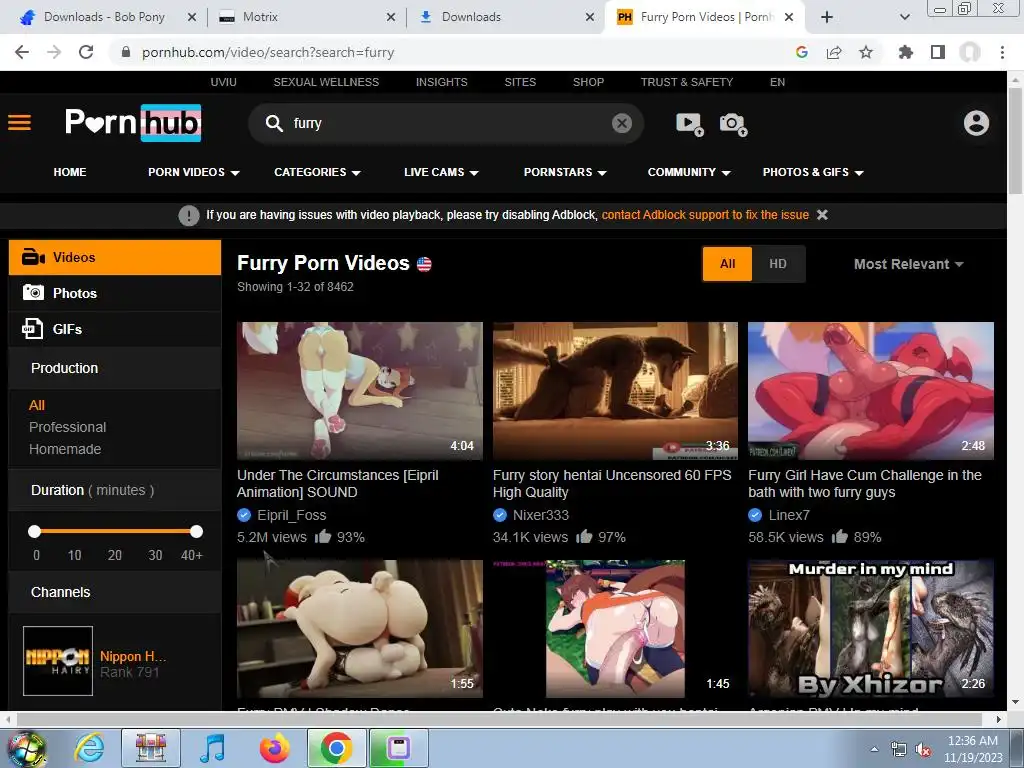Image resolution: width=1024 pixels, height=768 pixels.
Task: Click the right duration slider handle
Action: tap(197, 532)
